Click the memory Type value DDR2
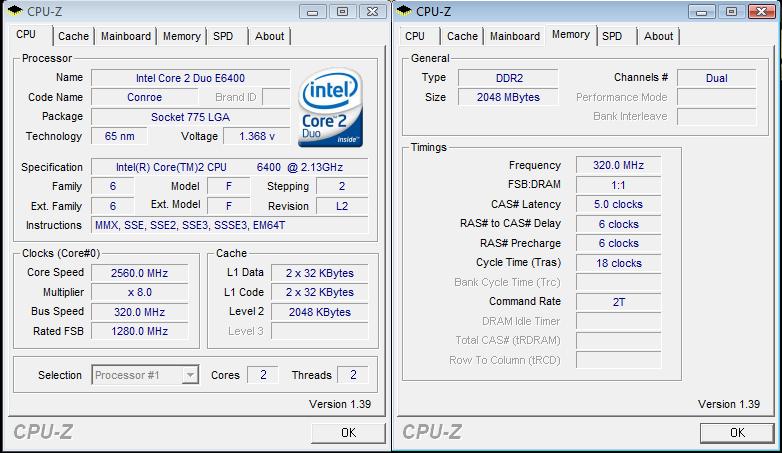The height and width of the screenshot is (453, 782). (509, 78)
